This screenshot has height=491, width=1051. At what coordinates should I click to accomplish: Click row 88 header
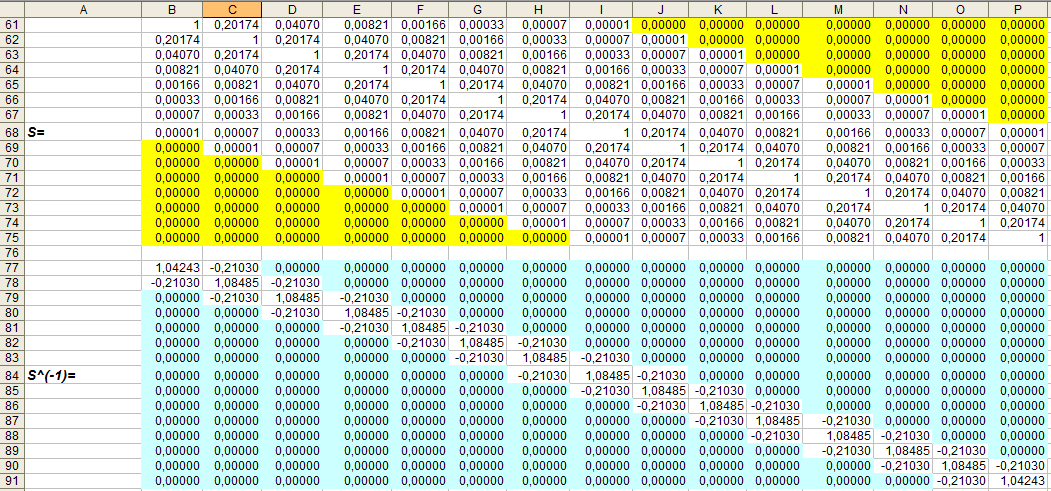point(13,435)
